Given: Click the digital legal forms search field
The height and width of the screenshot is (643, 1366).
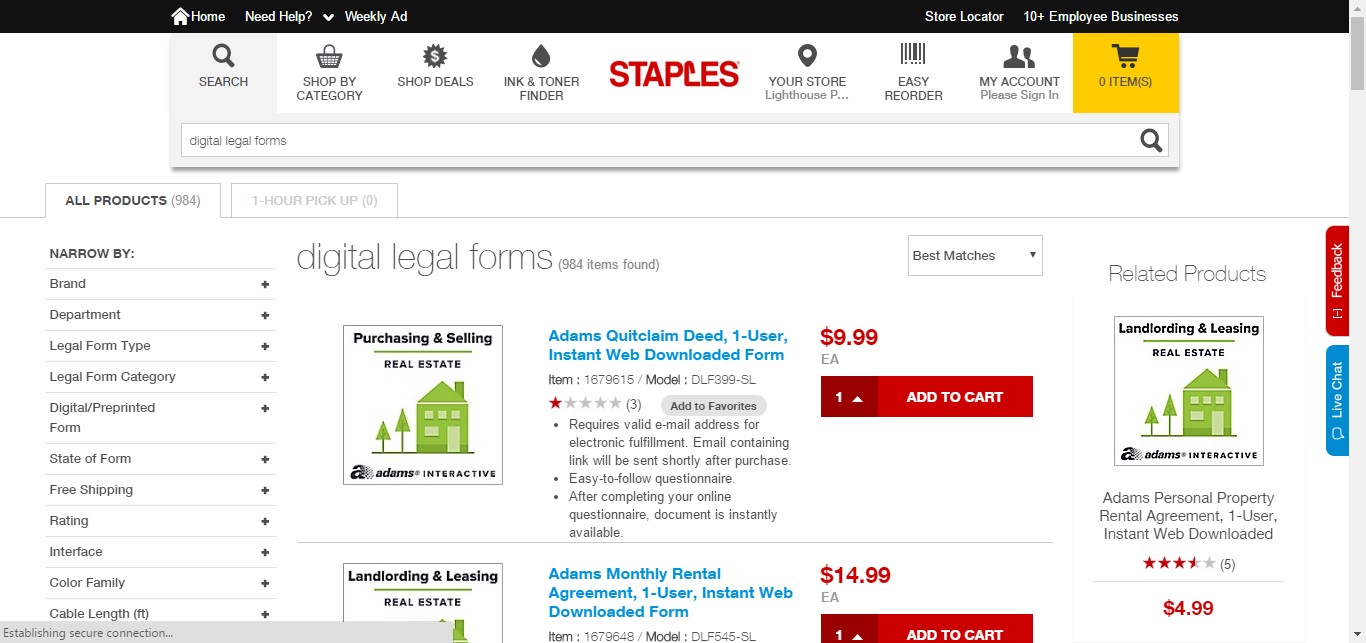Looking at the screenshot, I should 650,141.
